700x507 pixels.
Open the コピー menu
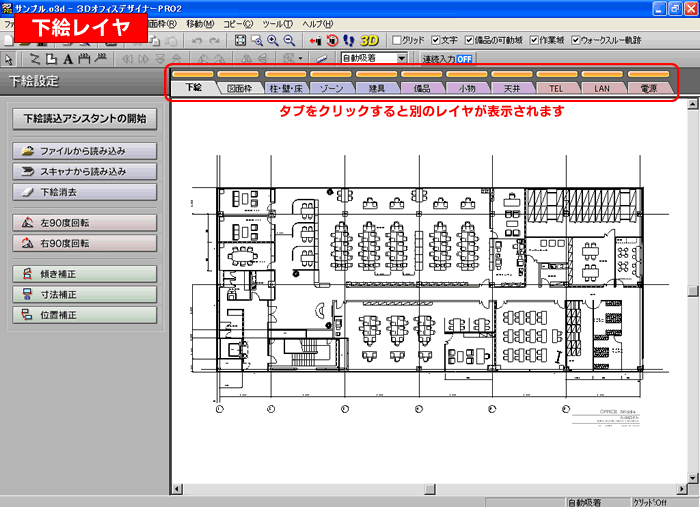point(237,22)
